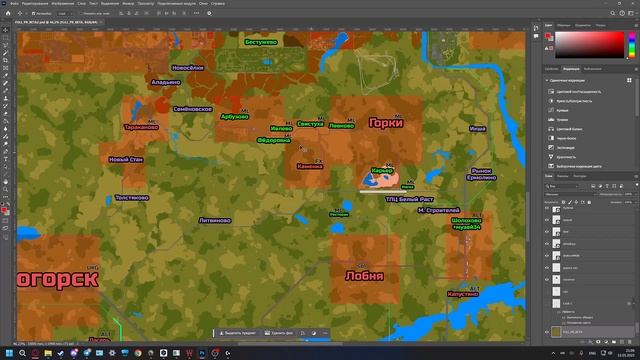Select the Rectangular Marquee tool
Image resolution: width=640 pixels, height=360 pixels.
point(5,38)
